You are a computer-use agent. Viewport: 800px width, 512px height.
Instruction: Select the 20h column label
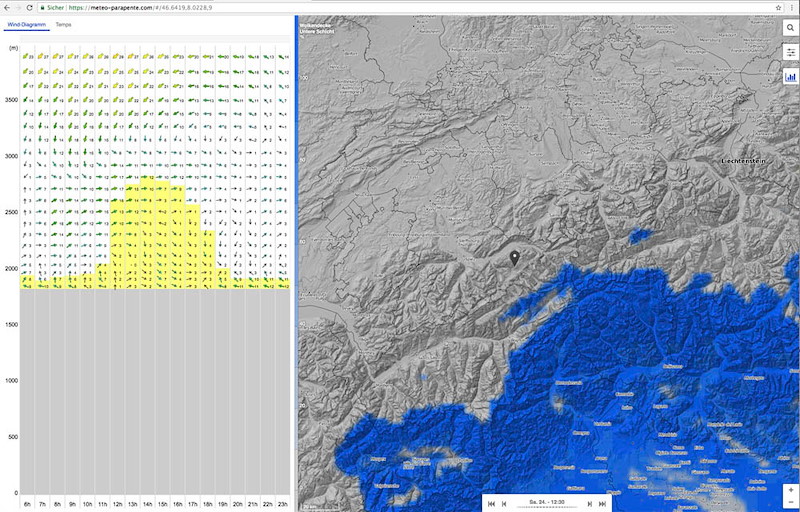pos(238,504)
